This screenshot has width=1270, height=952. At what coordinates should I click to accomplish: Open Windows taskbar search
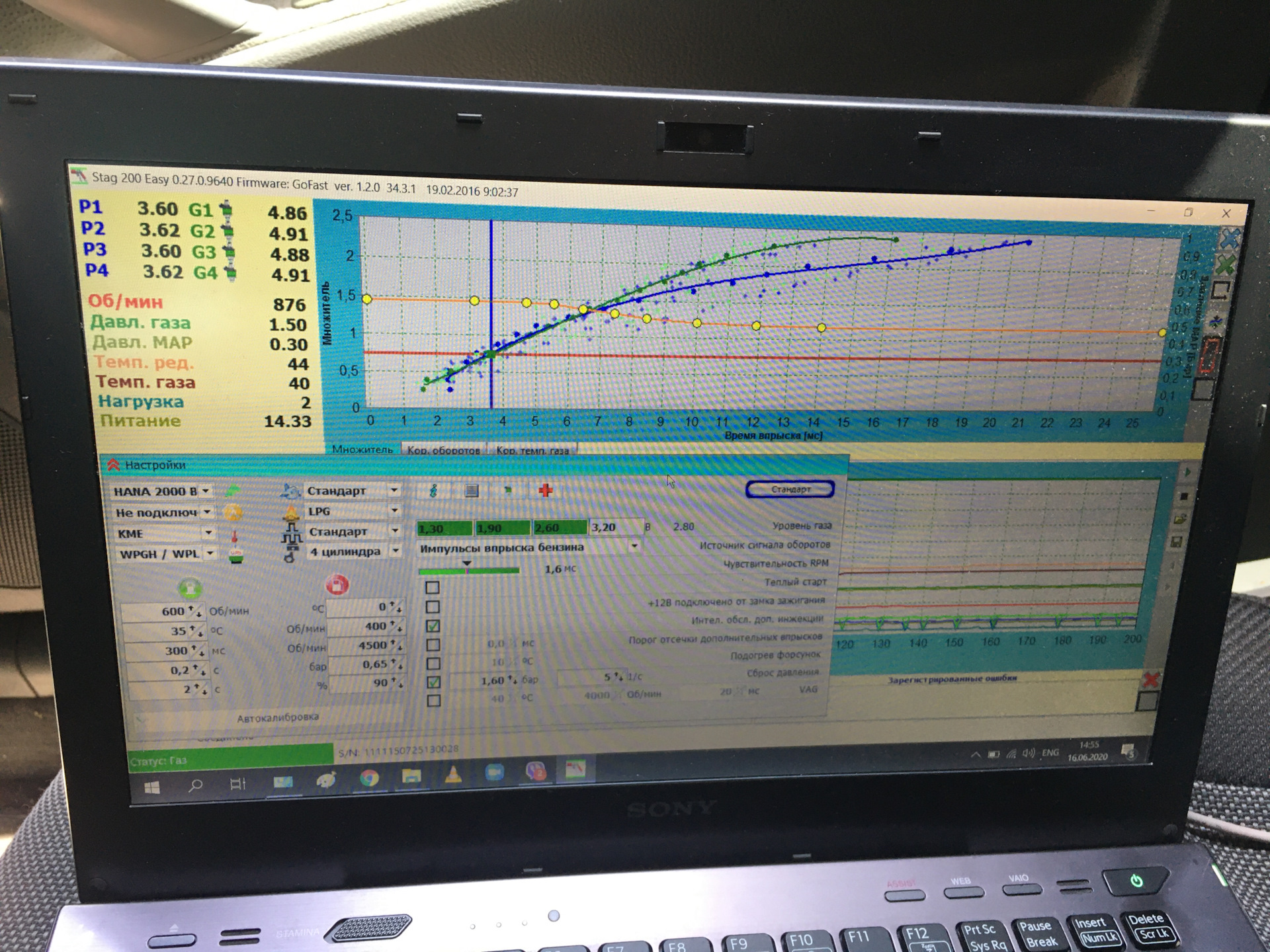[196, 786]
